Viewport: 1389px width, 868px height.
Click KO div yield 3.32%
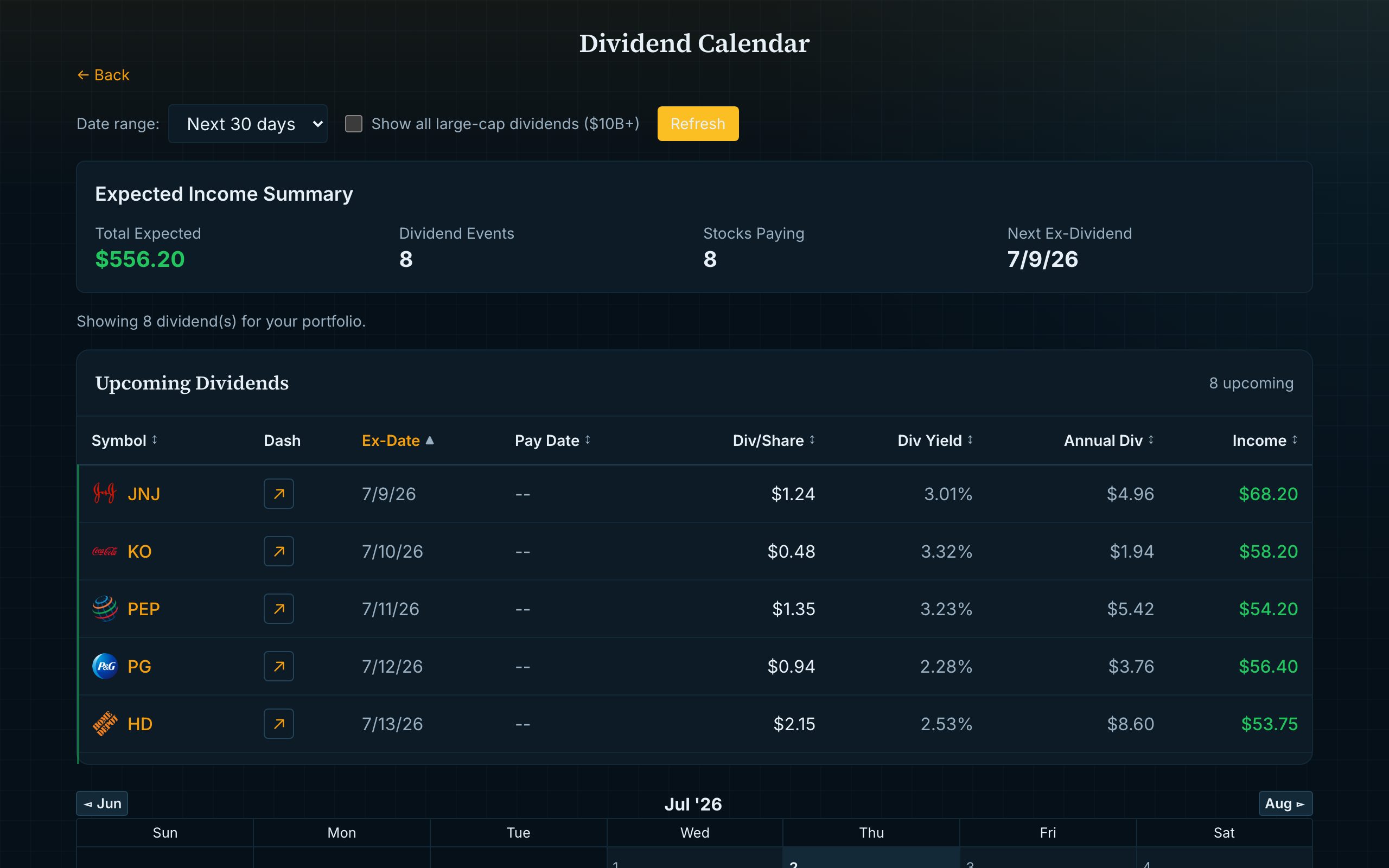[x=946, y=551]
